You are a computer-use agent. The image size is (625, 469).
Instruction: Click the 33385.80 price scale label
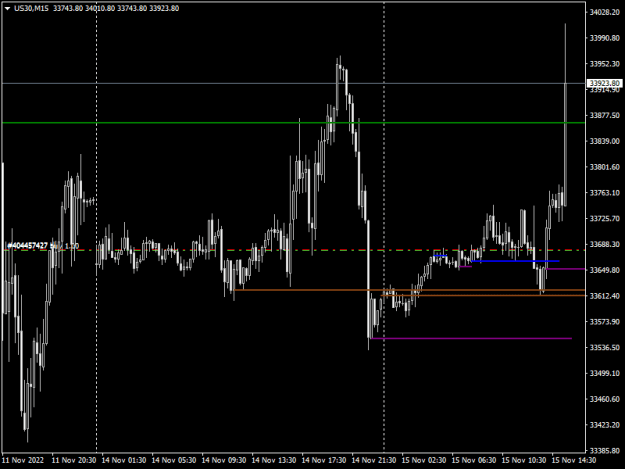[605, 451]
